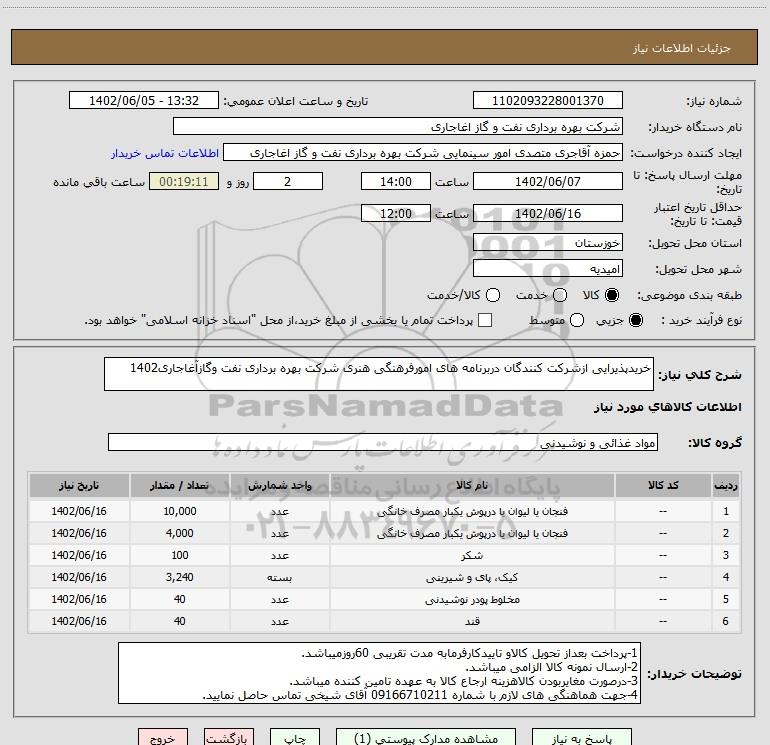Click the price validity date 1402/06/16 field
Viewport: 770px width, 745px height.
point(548,213)
